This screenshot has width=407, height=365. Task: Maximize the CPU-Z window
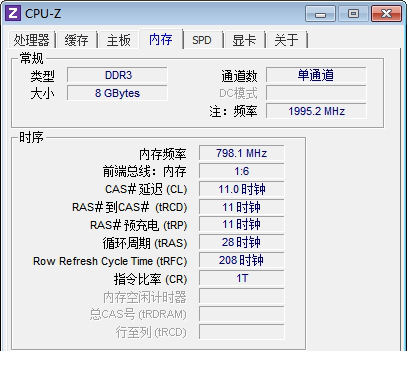[353, 14]
